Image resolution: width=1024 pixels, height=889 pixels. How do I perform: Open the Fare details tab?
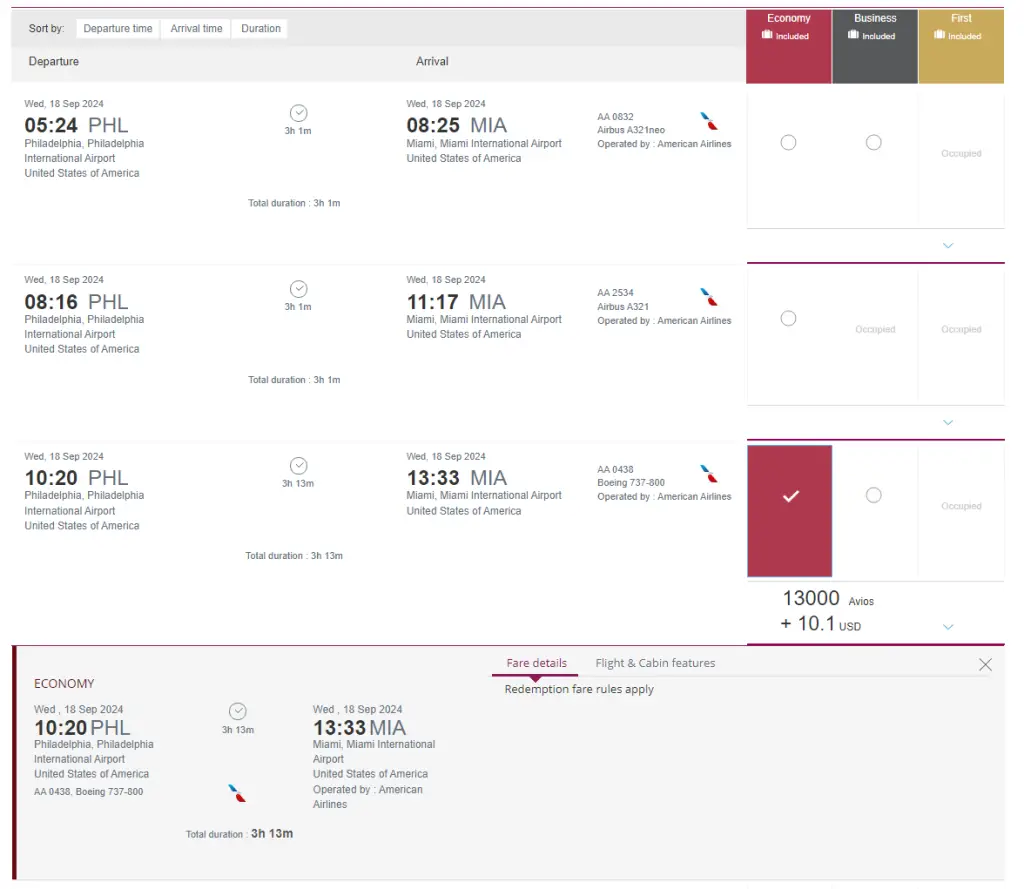tap(536, 663)
